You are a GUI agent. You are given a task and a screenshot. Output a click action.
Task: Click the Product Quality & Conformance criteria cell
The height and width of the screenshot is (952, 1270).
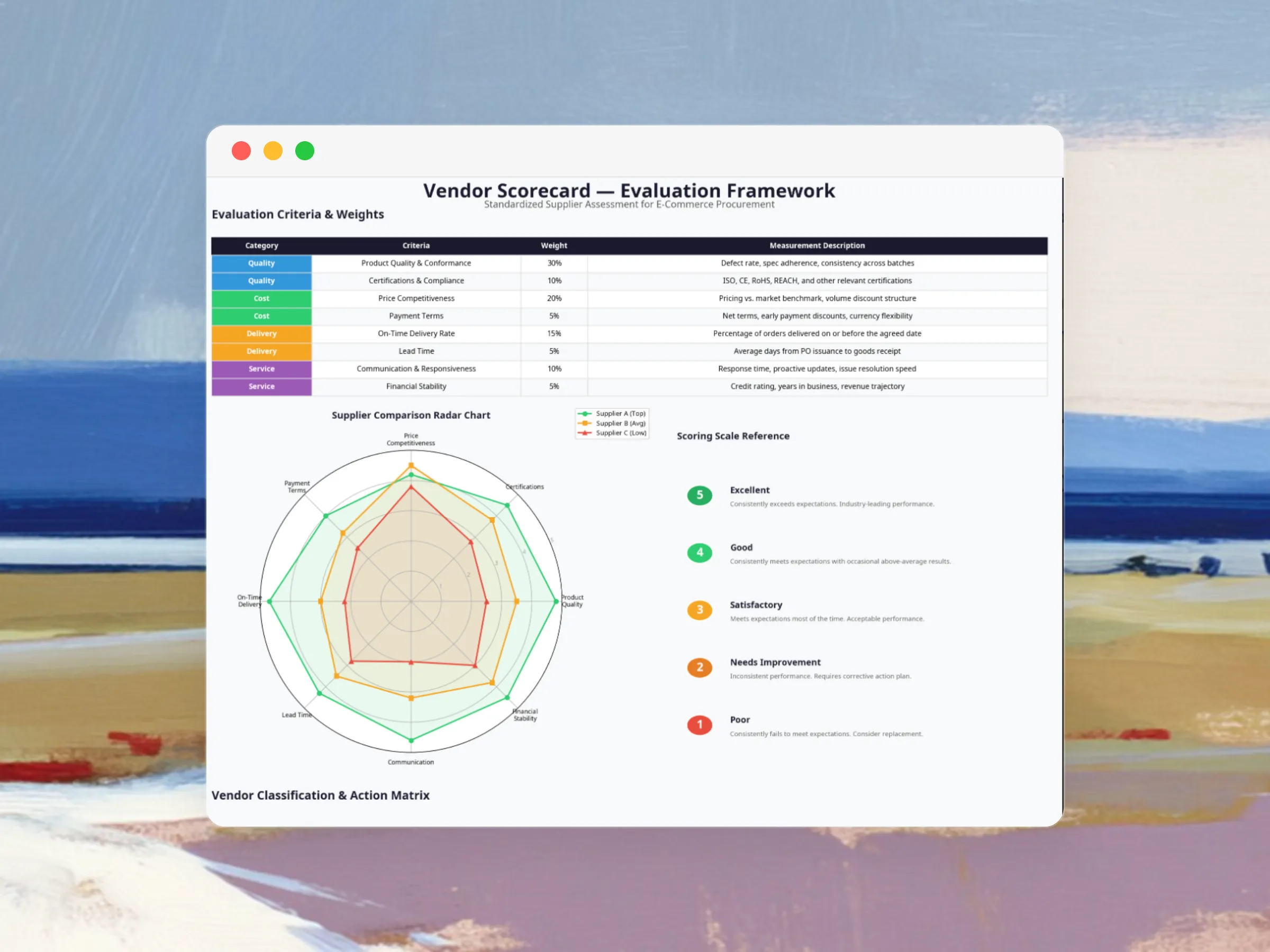click(416, 263)
